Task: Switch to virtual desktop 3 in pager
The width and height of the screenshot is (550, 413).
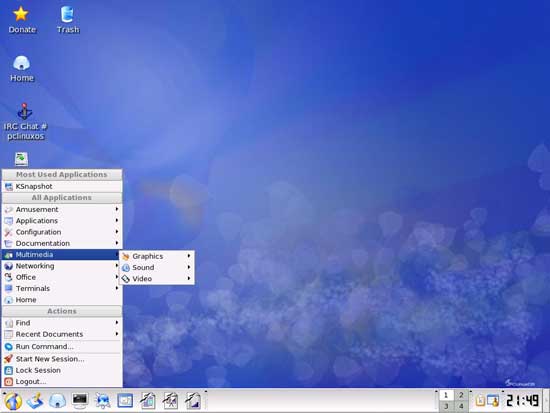Action: click(x=446, y=406)
